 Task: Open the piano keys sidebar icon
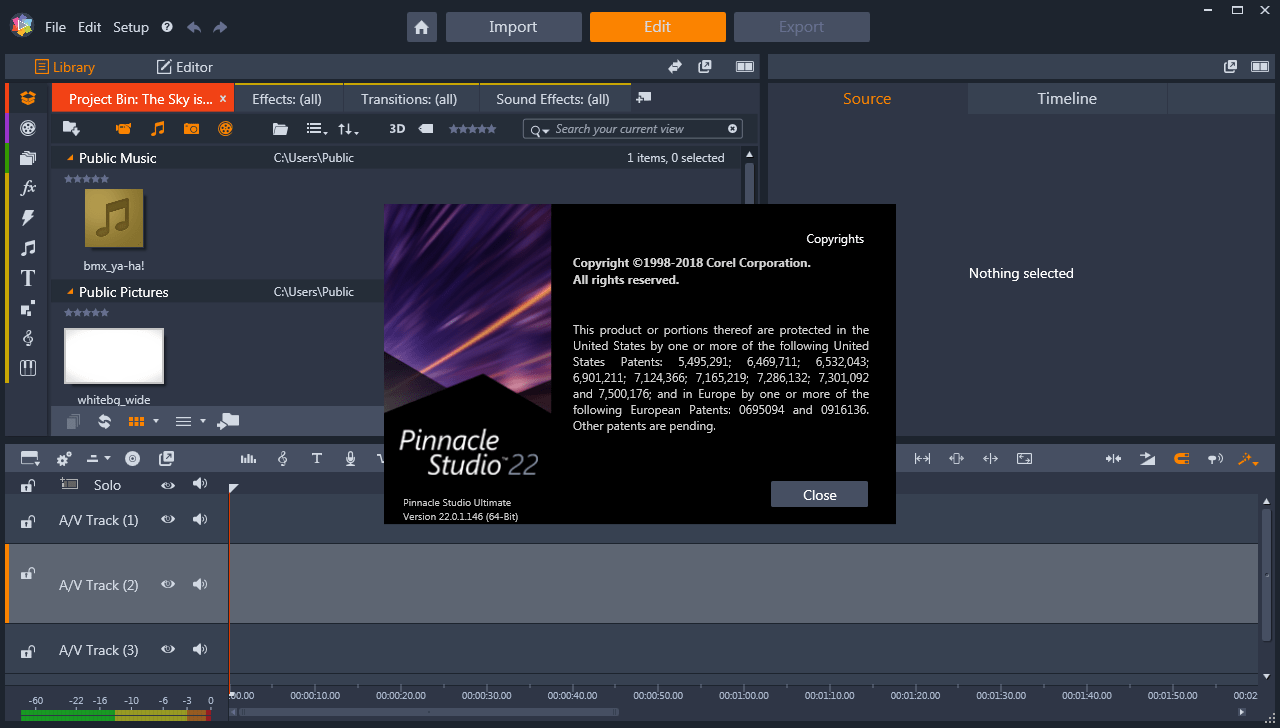(28, 368)
